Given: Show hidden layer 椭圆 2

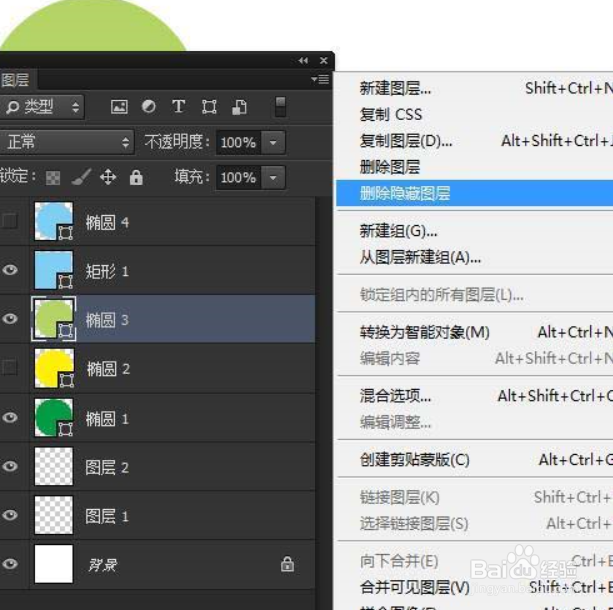Looking at the screenshot, I should (x=10, y=367).
